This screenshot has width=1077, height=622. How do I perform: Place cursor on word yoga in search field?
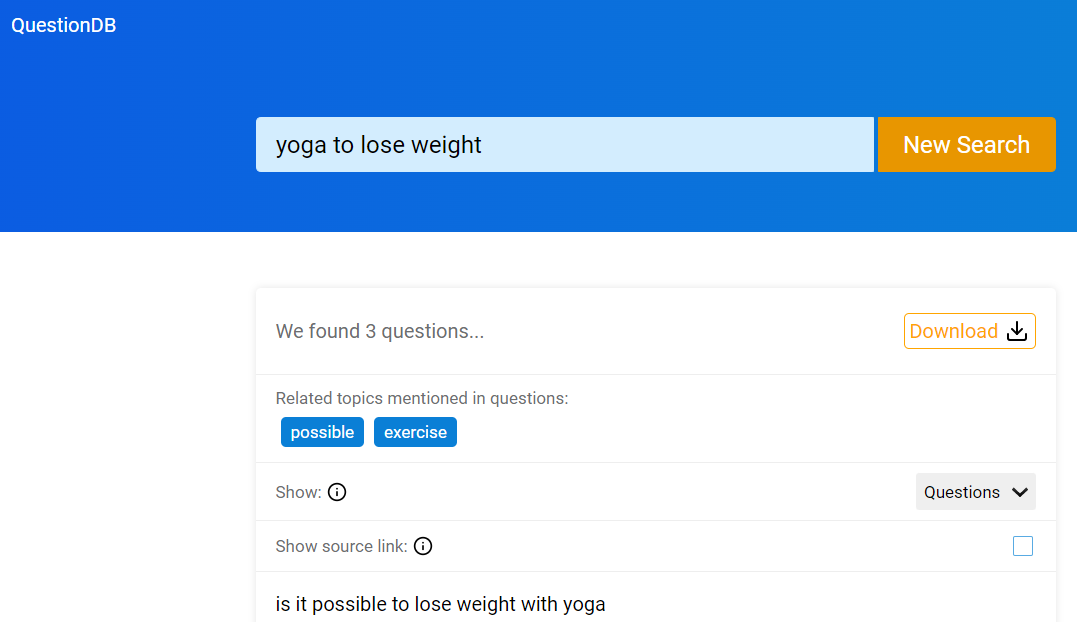(x=301, y=146)
